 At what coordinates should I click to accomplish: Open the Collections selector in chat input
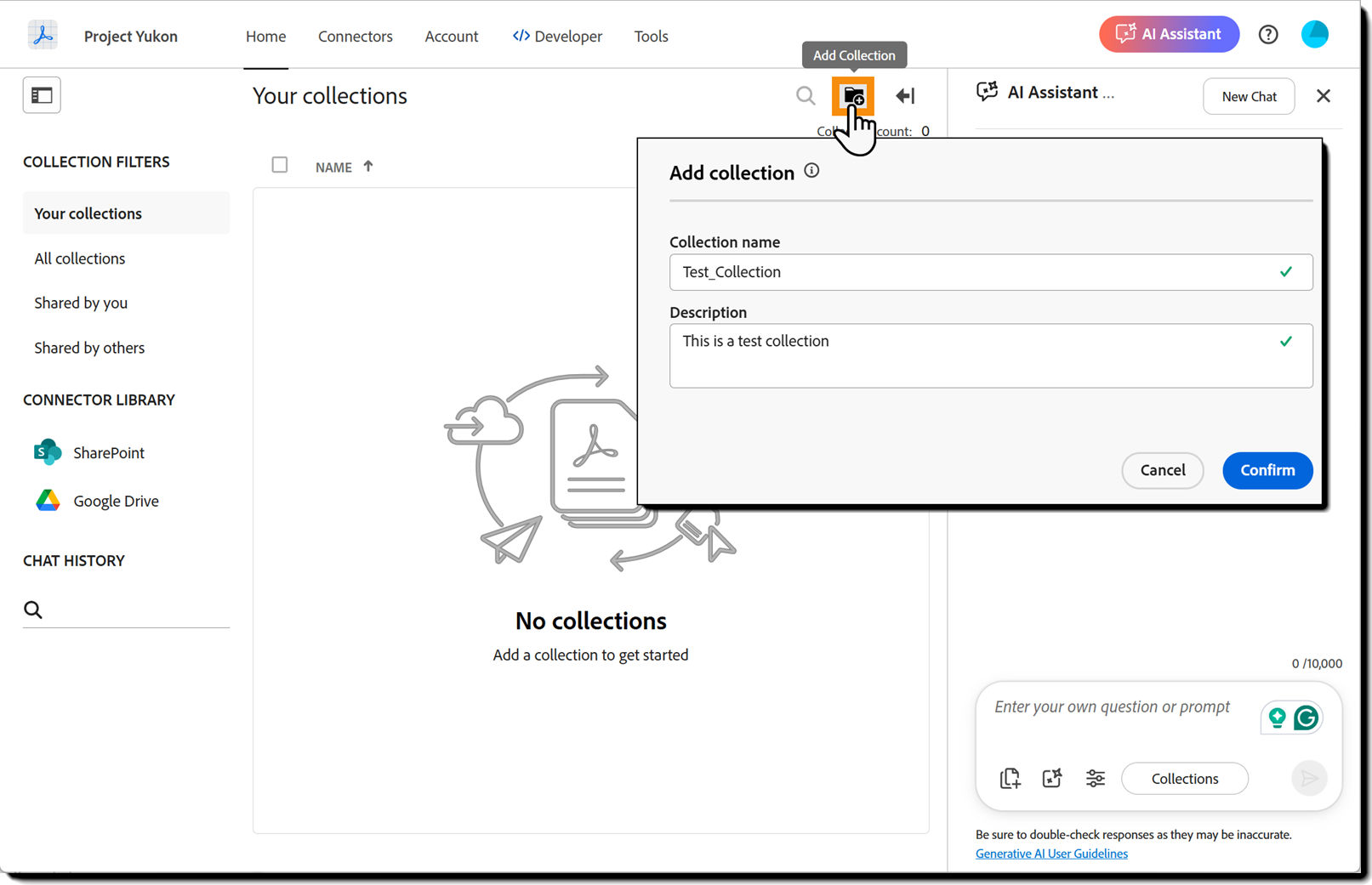[x=1184, y=778]
